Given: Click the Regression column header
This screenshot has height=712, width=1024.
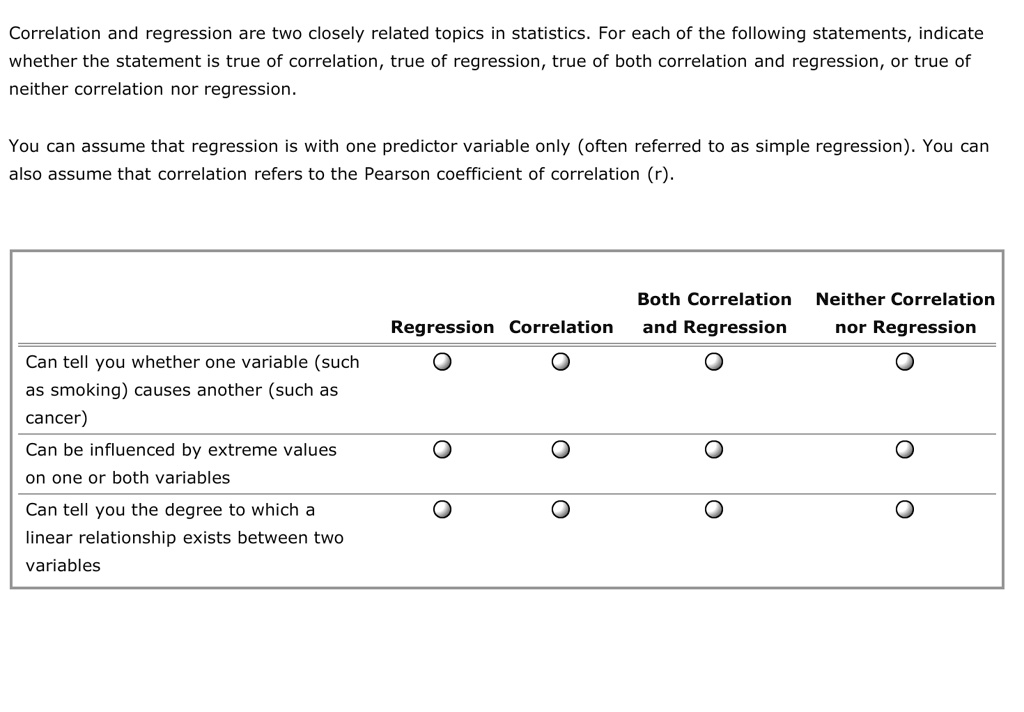Looking at the screenshot, I should 442,327.
